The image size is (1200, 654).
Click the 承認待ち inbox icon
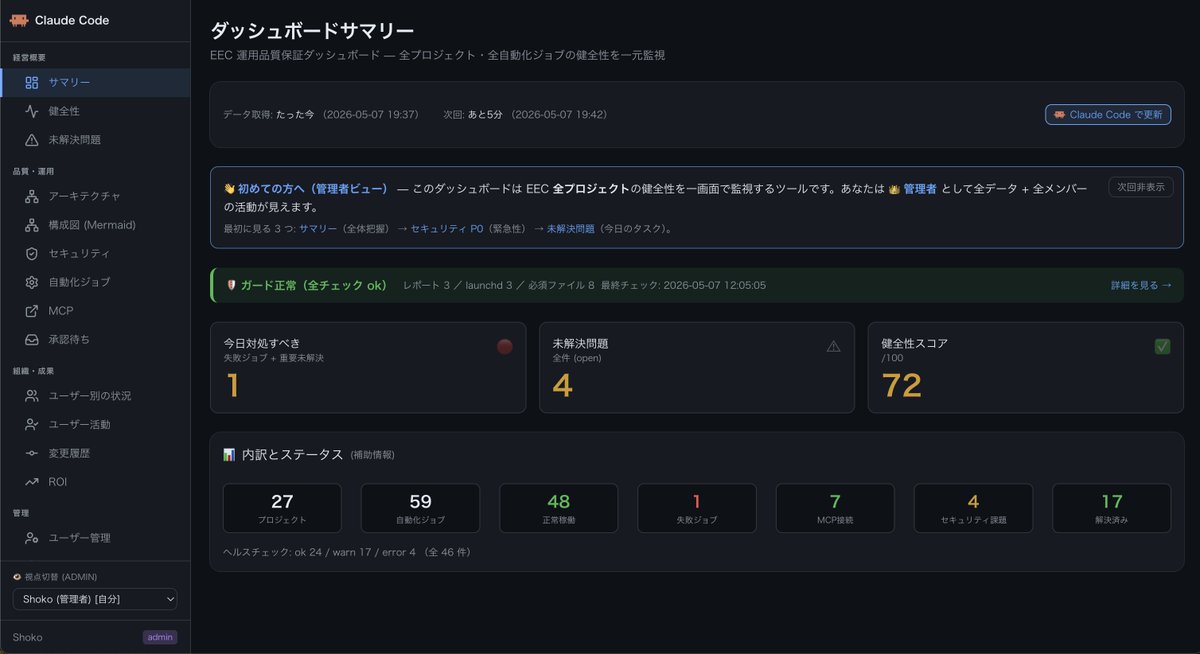pyautogui.click(x=32, y=340)
